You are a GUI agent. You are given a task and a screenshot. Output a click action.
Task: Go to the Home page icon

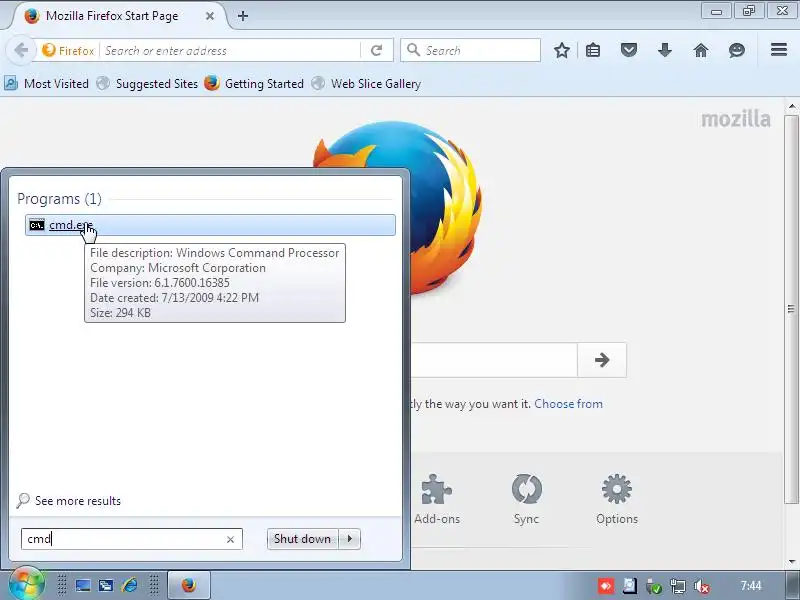click(701, 50)
